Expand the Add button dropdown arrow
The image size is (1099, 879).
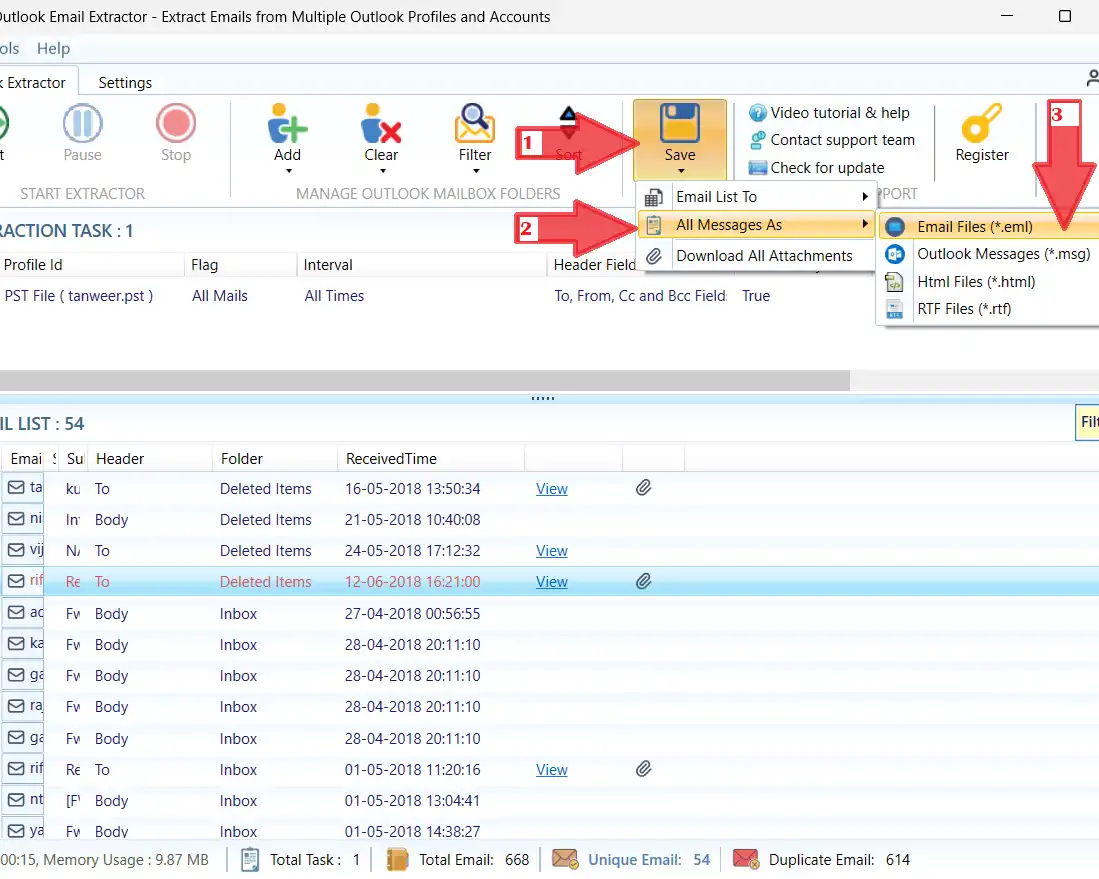click(288, 171)
